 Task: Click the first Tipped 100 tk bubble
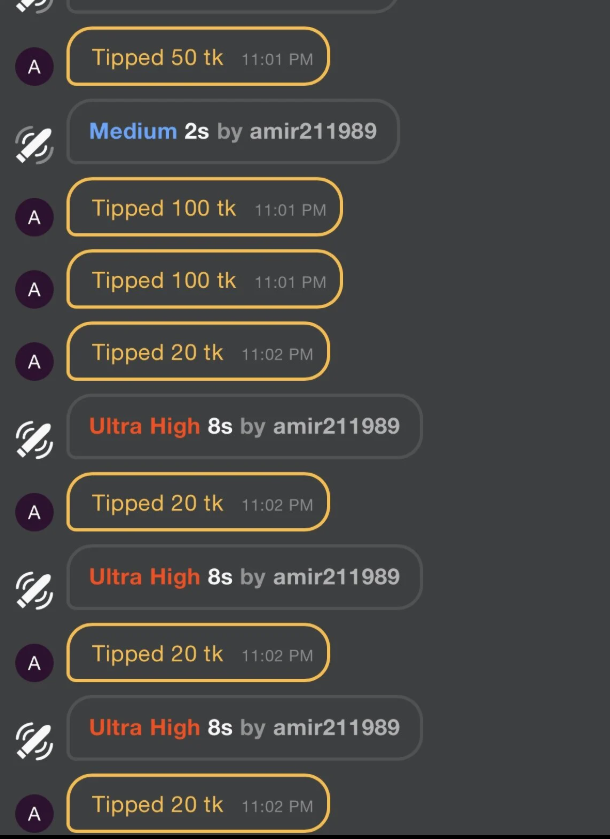point(204,208)
